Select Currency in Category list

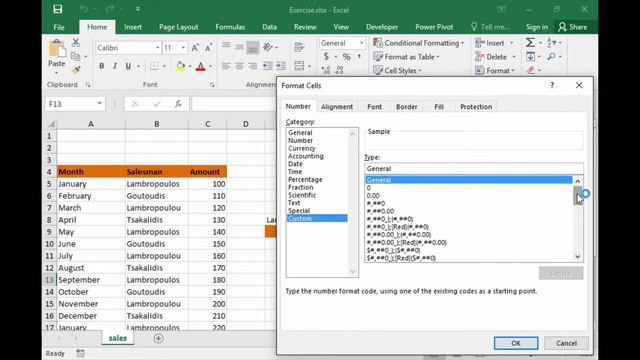(302, 148)
